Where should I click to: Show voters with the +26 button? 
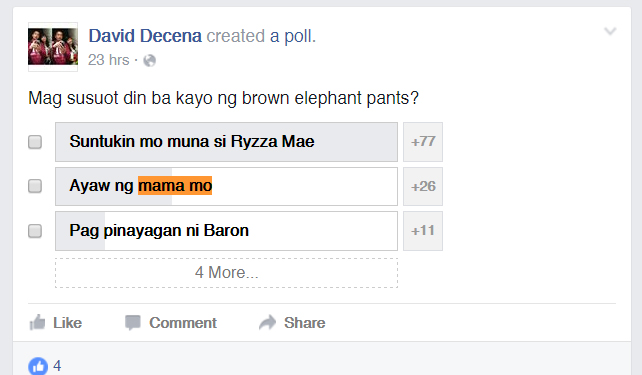click(x=423, y=186)
